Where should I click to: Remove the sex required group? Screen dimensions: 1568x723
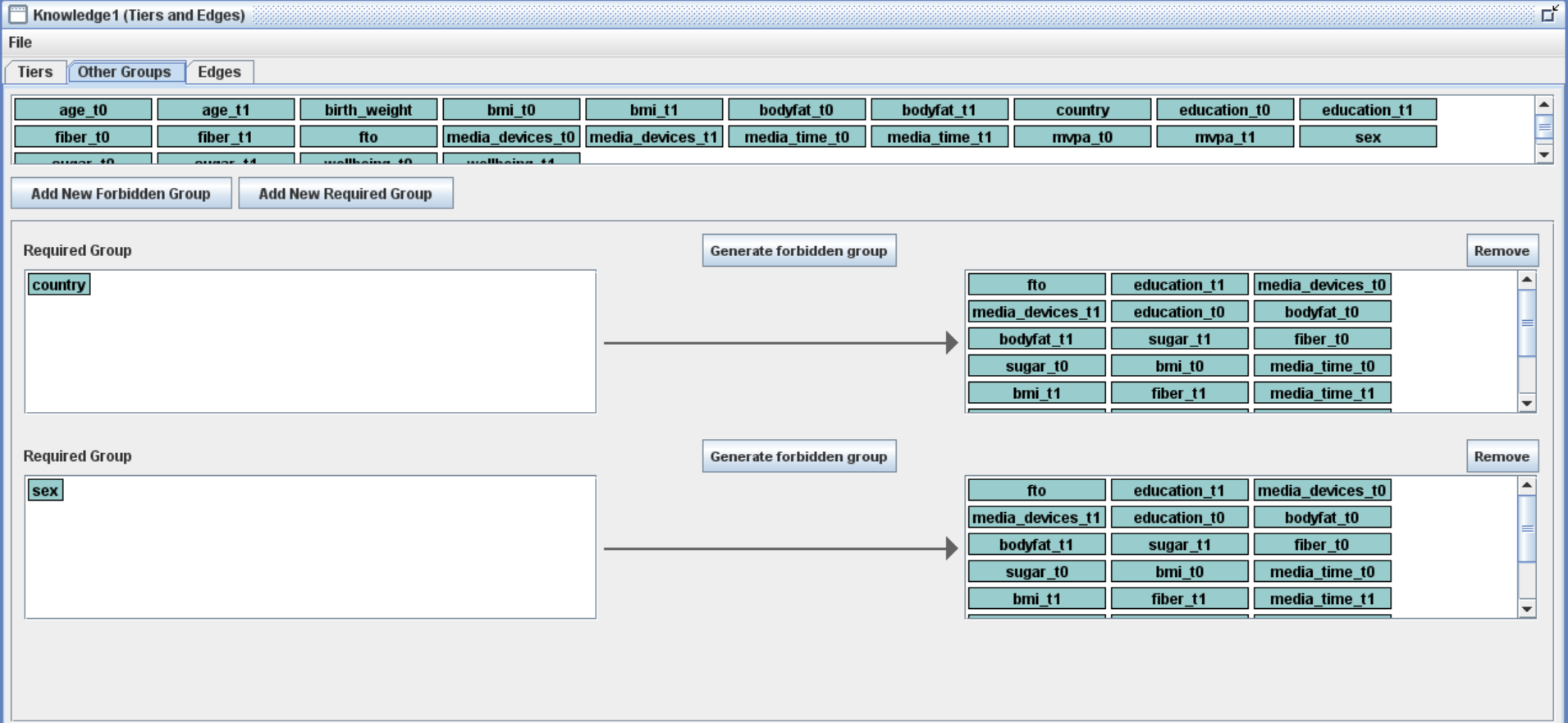point(1502,457)
